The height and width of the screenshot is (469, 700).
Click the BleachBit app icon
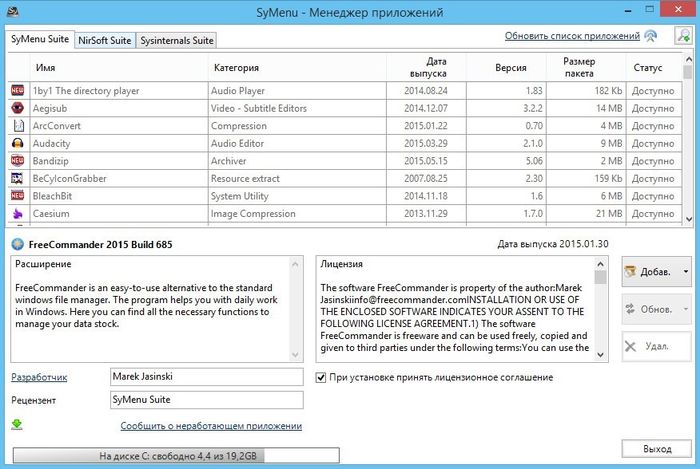point(17,196)
